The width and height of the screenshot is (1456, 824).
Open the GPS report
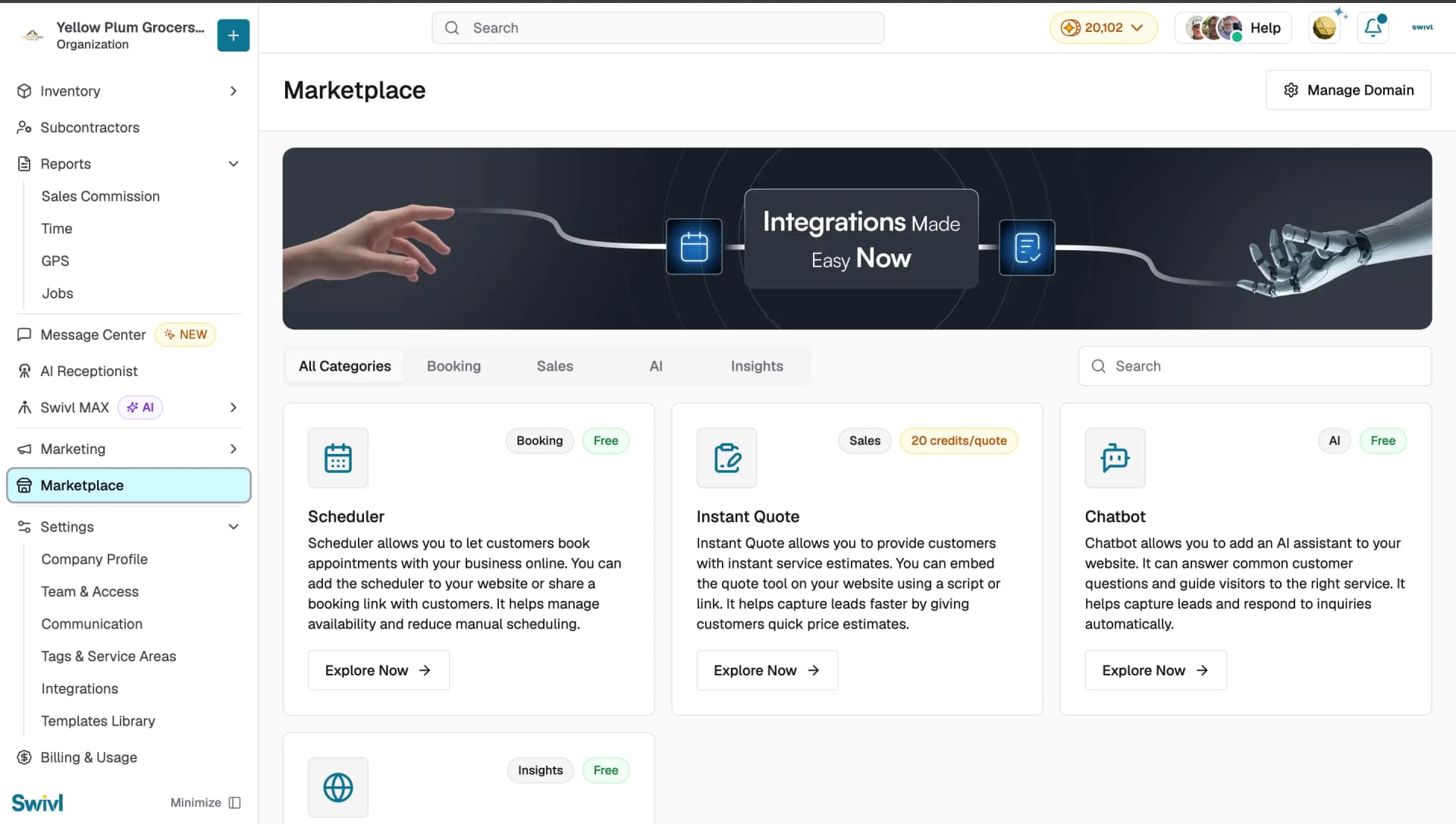tap(55, 261)
